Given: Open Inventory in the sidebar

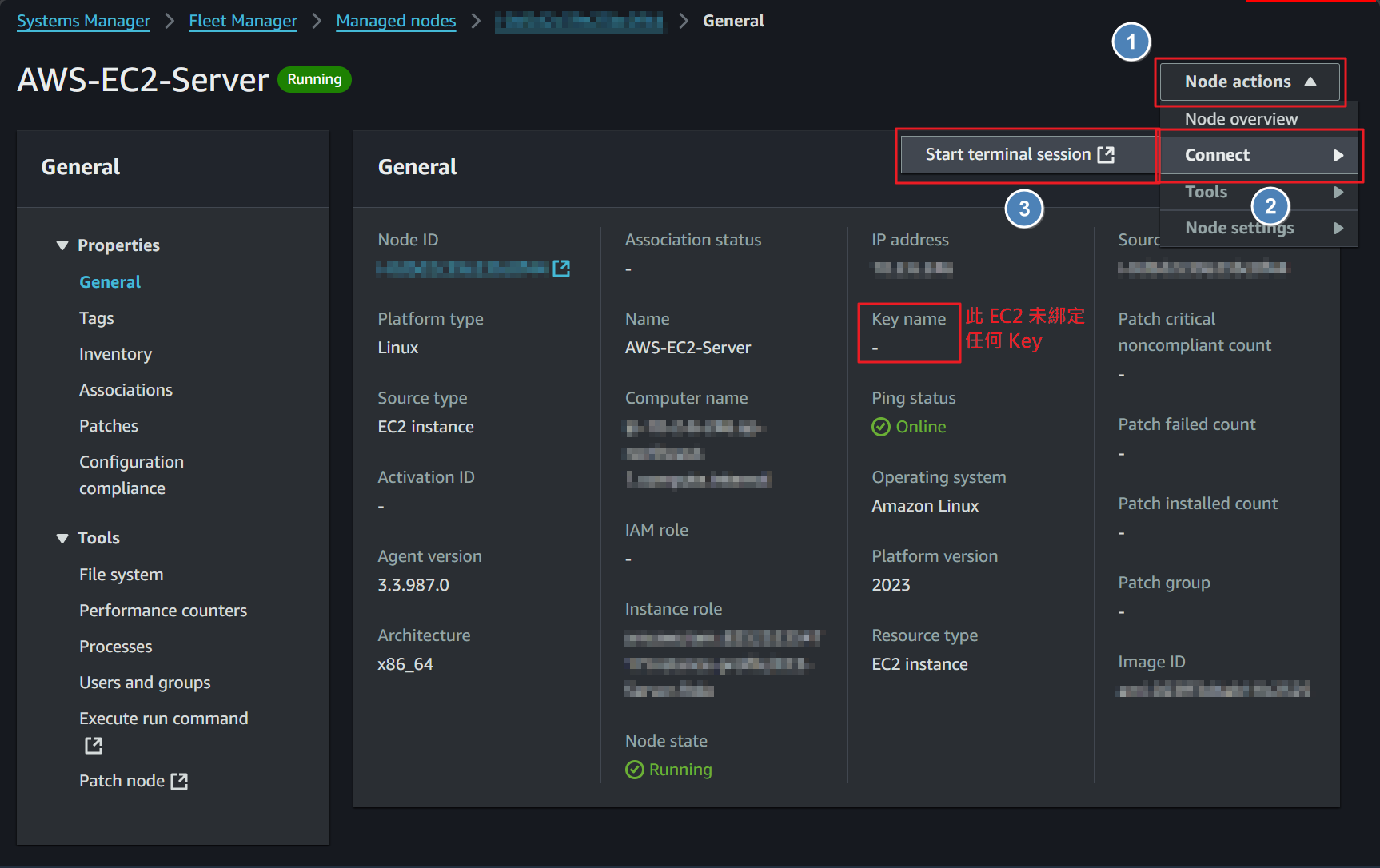Looking at the screenshot, I should [115, 354].
